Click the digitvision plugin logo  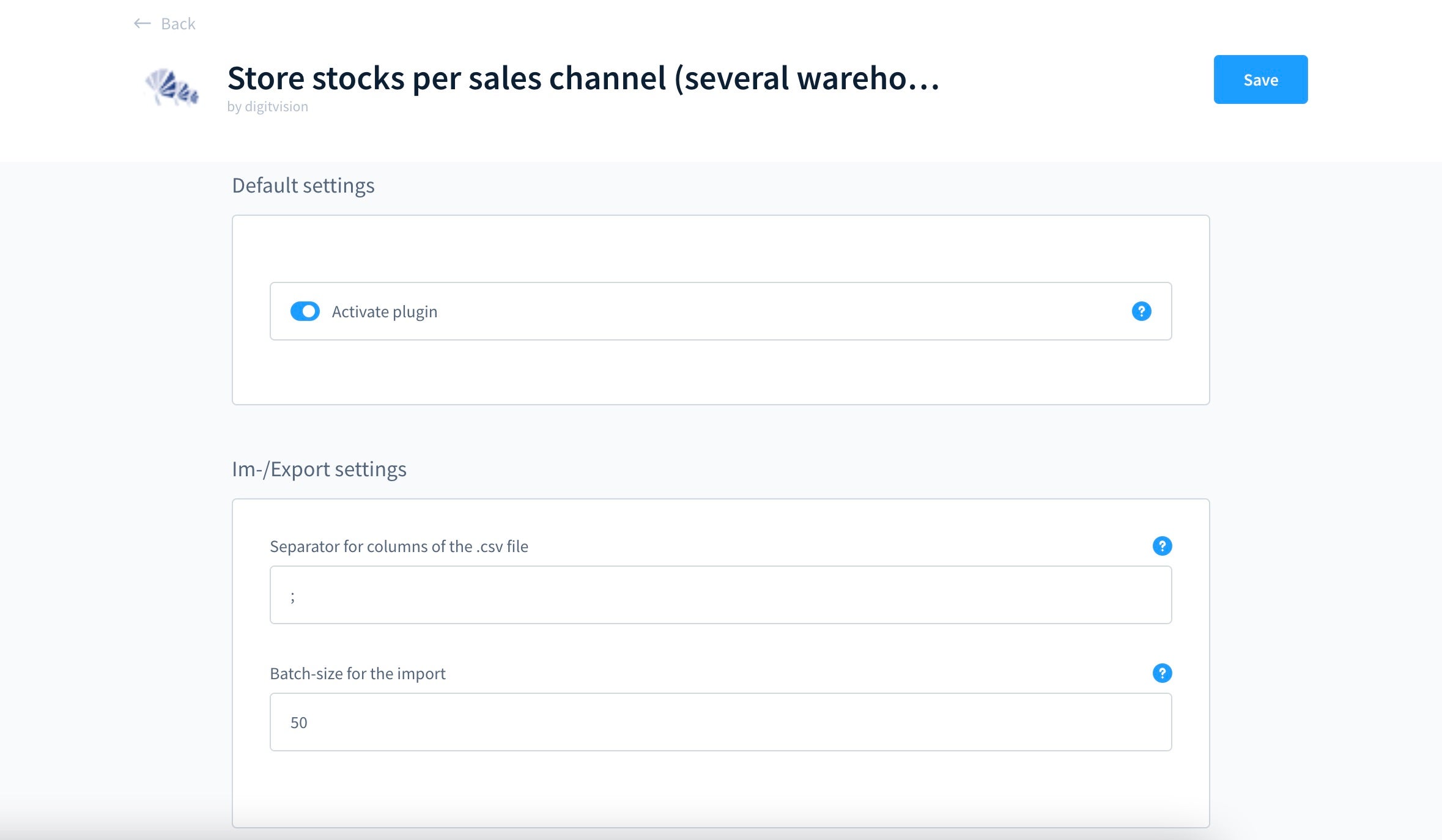pyautogui.click(x=172, y=87)
